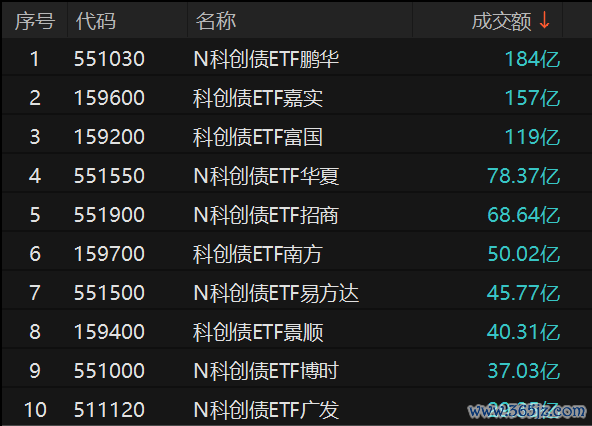Select code 159700 in the table
Screen dimensions: 592x426
pos(109,254)
